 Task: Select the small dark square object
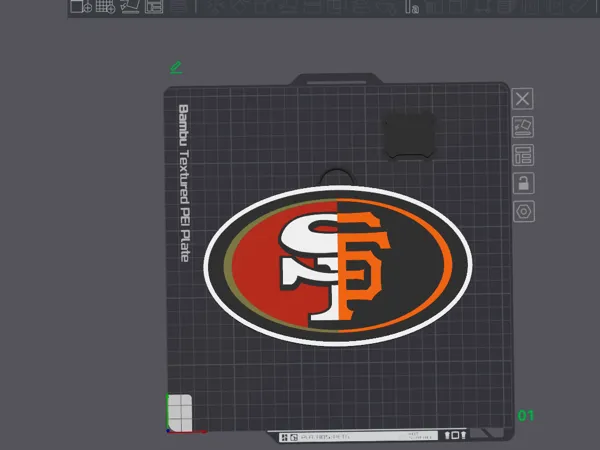click(x=410, y=136)
